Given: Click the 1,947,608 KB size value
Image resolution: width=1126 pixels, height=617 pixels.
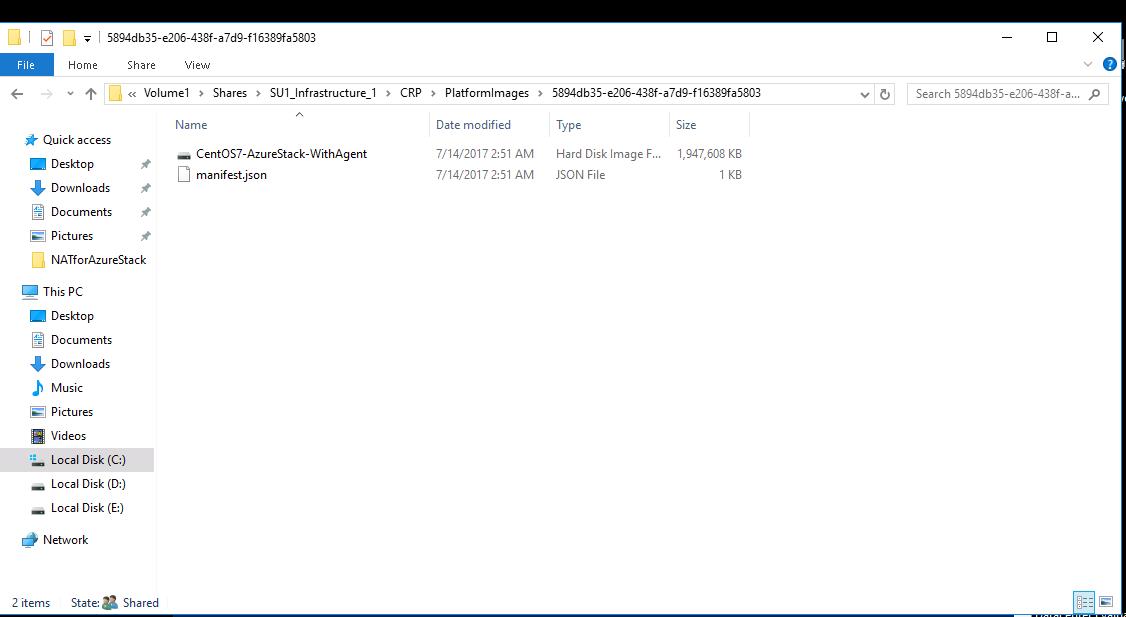Looking at the screenshot, I should tap(709, 154).
